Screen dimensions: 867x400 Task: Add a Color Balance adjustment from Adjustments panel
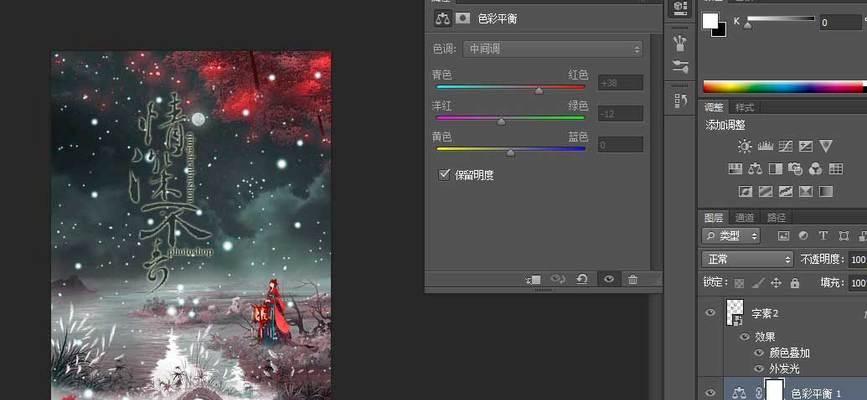pos(755,169)
